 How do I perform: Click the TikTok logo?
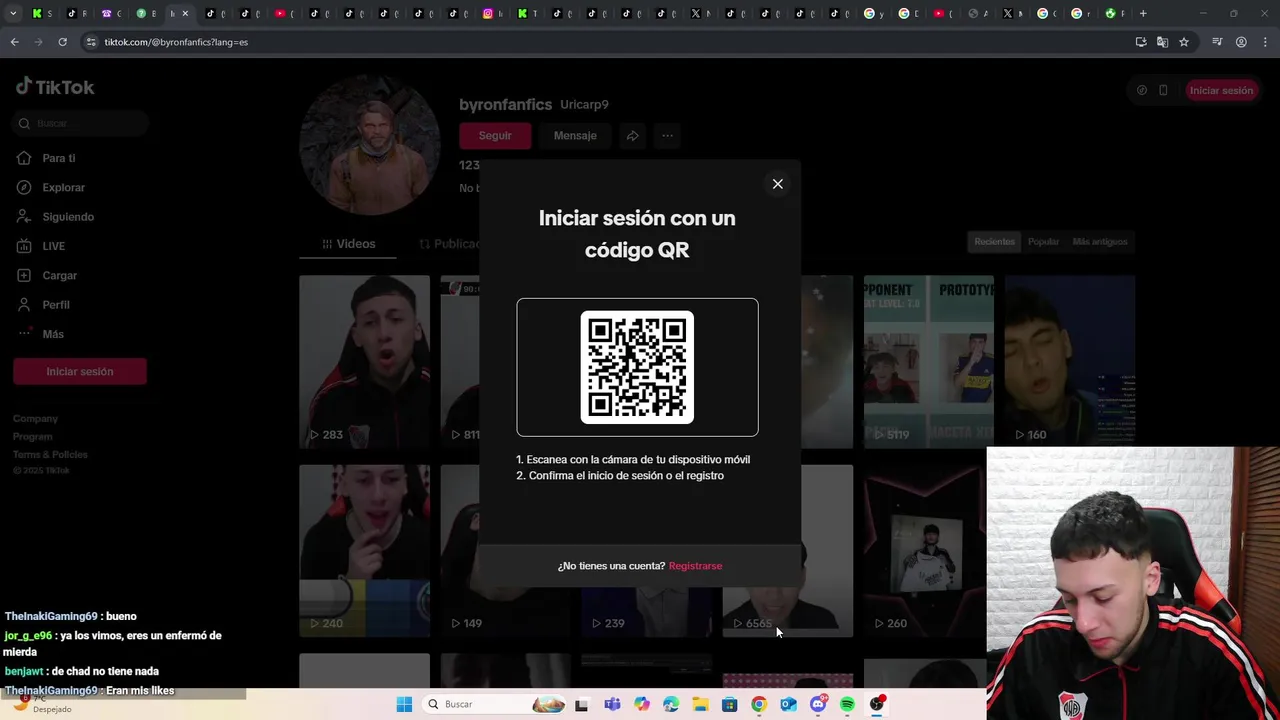[x=55, y=87]
